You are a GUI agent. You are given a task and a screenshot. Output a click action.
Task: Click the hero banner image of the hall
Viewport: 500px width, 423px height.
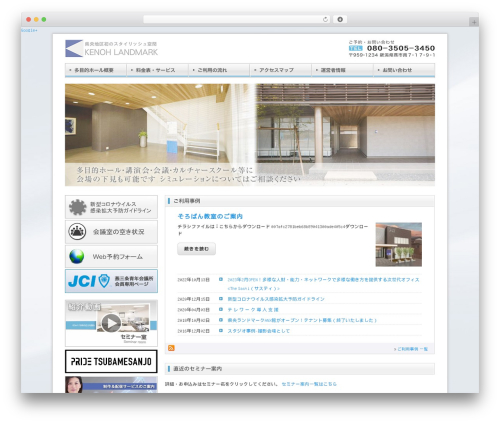tap(250, 135)
